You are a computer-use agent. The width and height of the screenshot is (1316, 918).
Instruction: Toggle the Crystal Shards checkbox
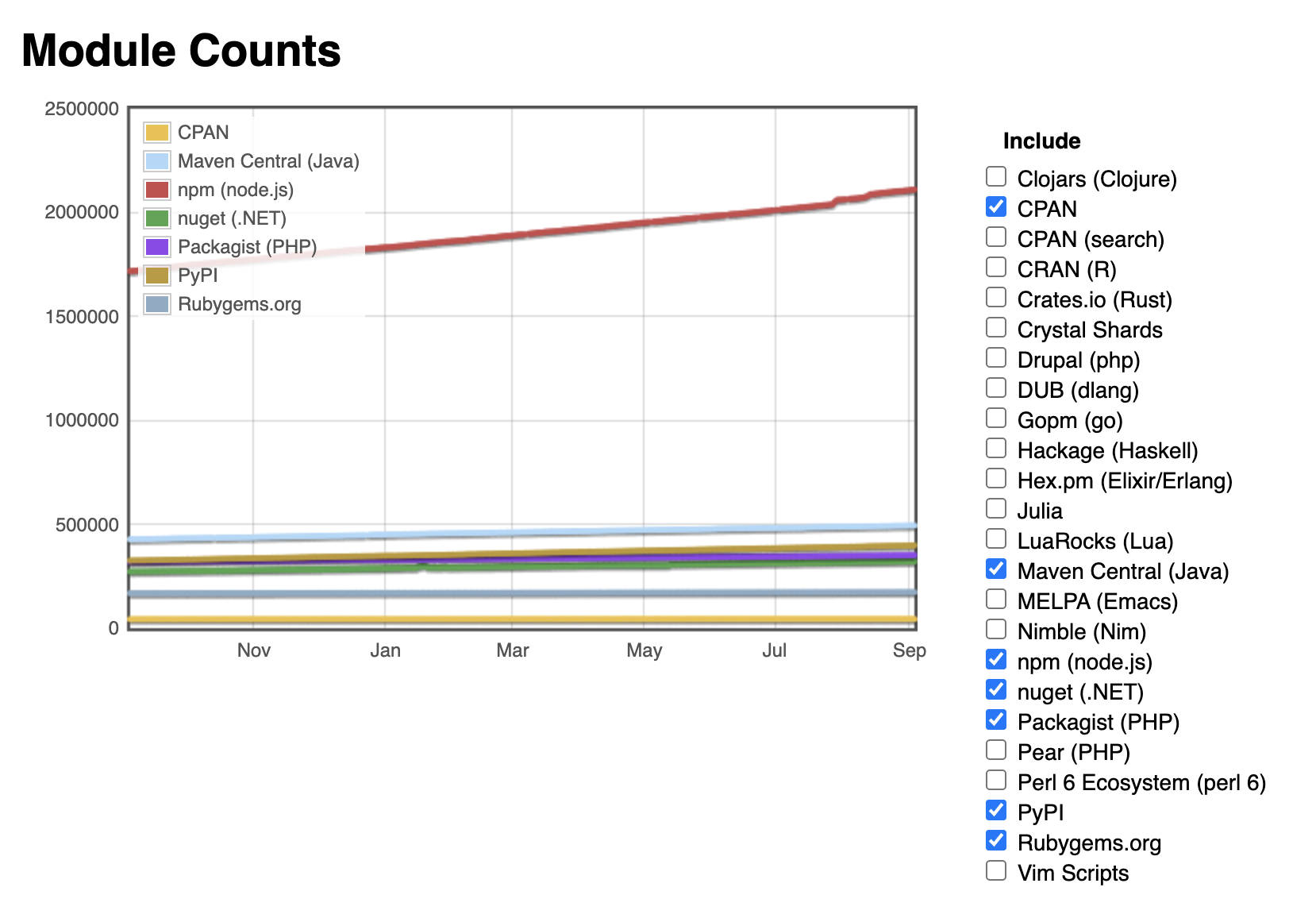[x=996, y=327]
